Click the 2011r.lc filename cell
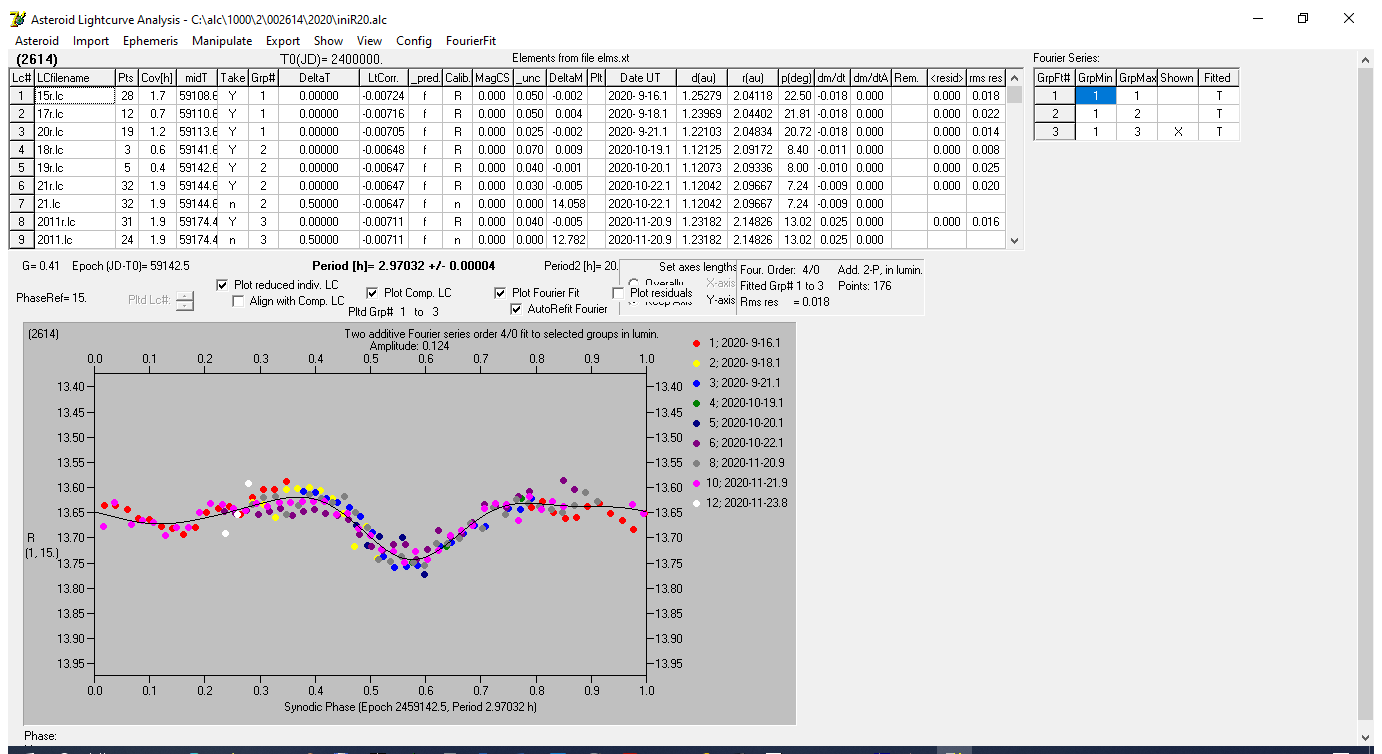 pos(73,222)
